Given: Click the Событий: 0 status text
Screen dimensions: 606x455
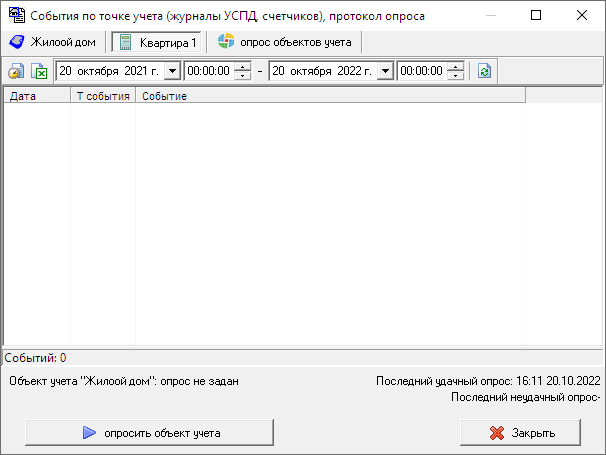Looking at the screenshot, I should (x=36, y=358).
